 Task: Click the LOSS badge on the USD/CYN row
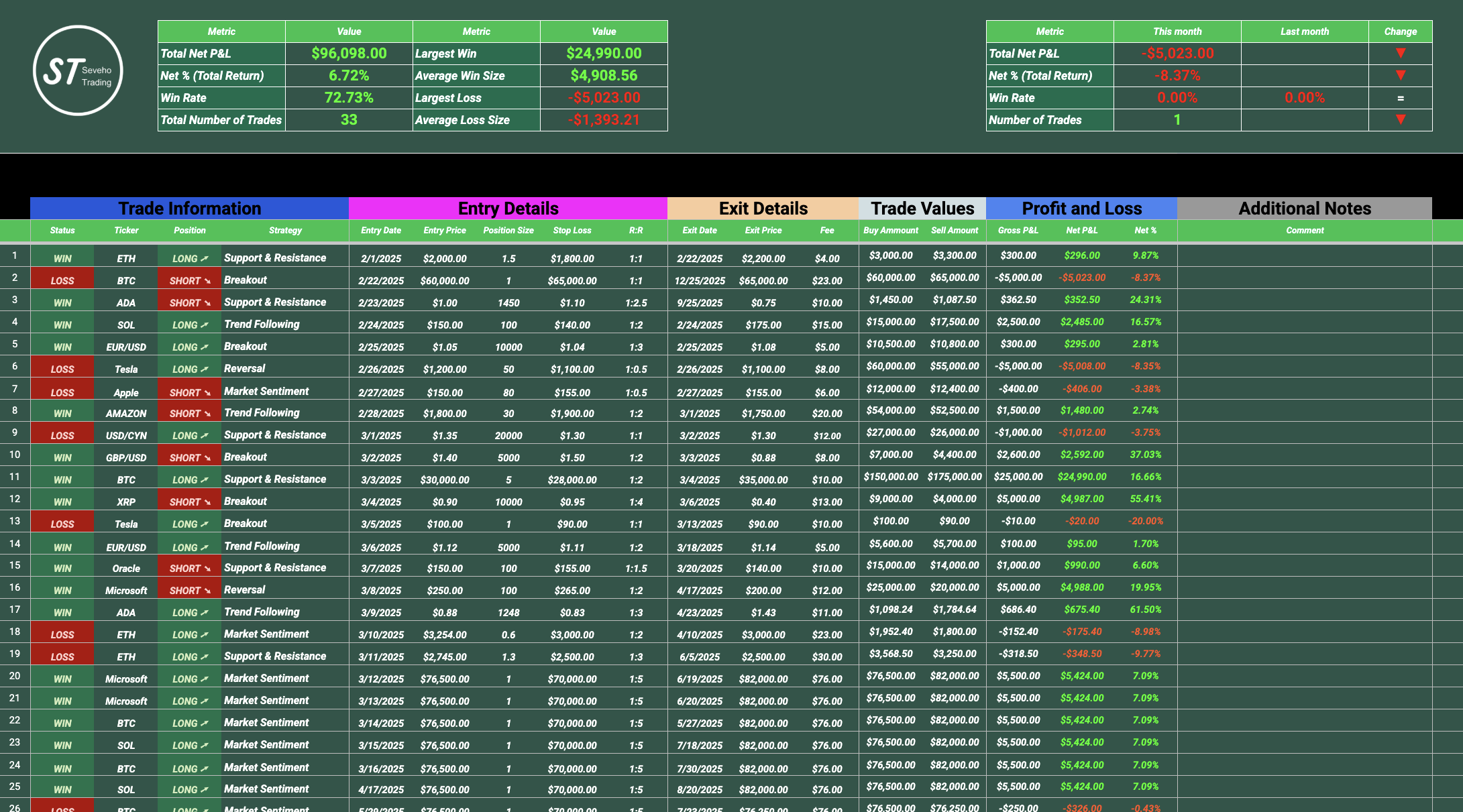[x=62, y=434]
